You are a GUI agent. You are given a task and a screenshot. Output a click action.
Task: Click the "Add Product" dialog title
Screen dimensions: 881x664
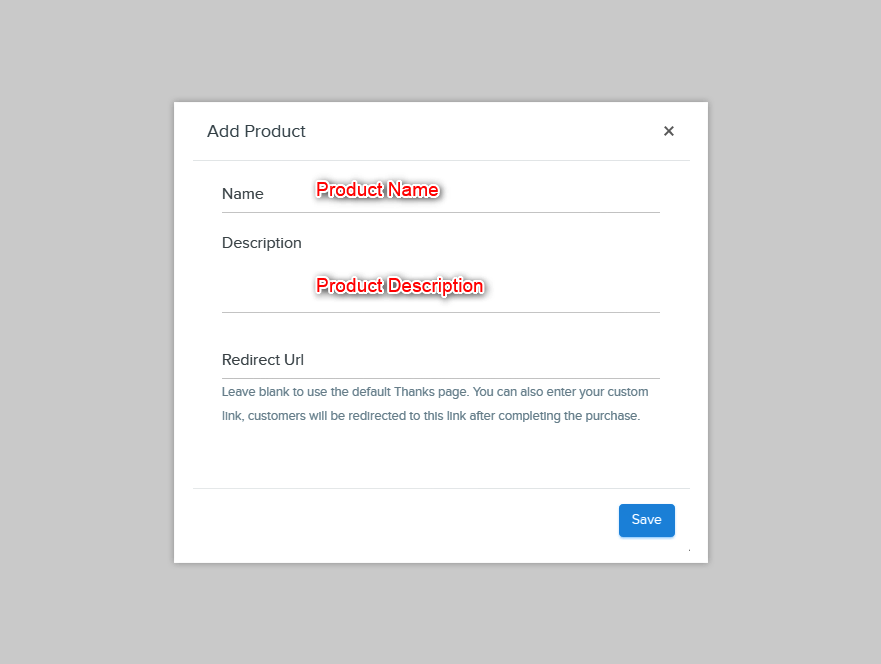click(256, 131)
